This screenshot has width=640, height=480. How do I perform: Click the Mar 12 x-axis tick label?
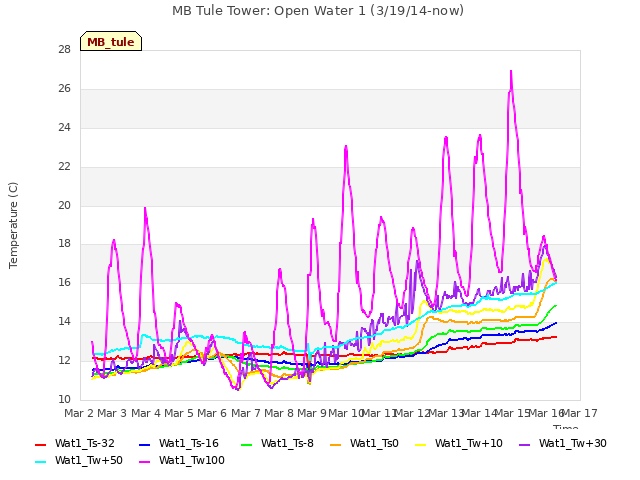click(412, 413)
